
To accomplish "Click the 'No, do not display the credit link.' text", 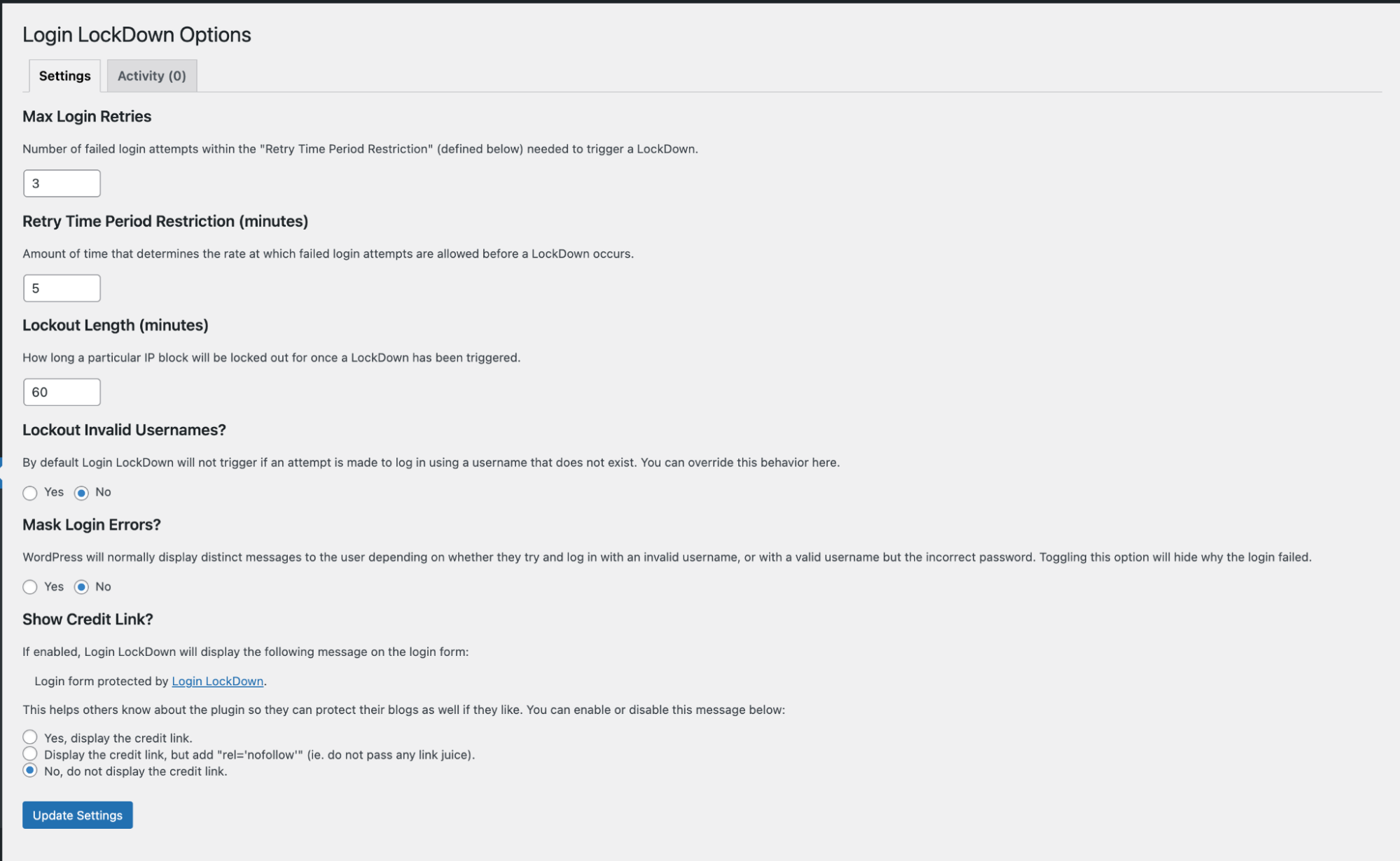I will 136,771.
